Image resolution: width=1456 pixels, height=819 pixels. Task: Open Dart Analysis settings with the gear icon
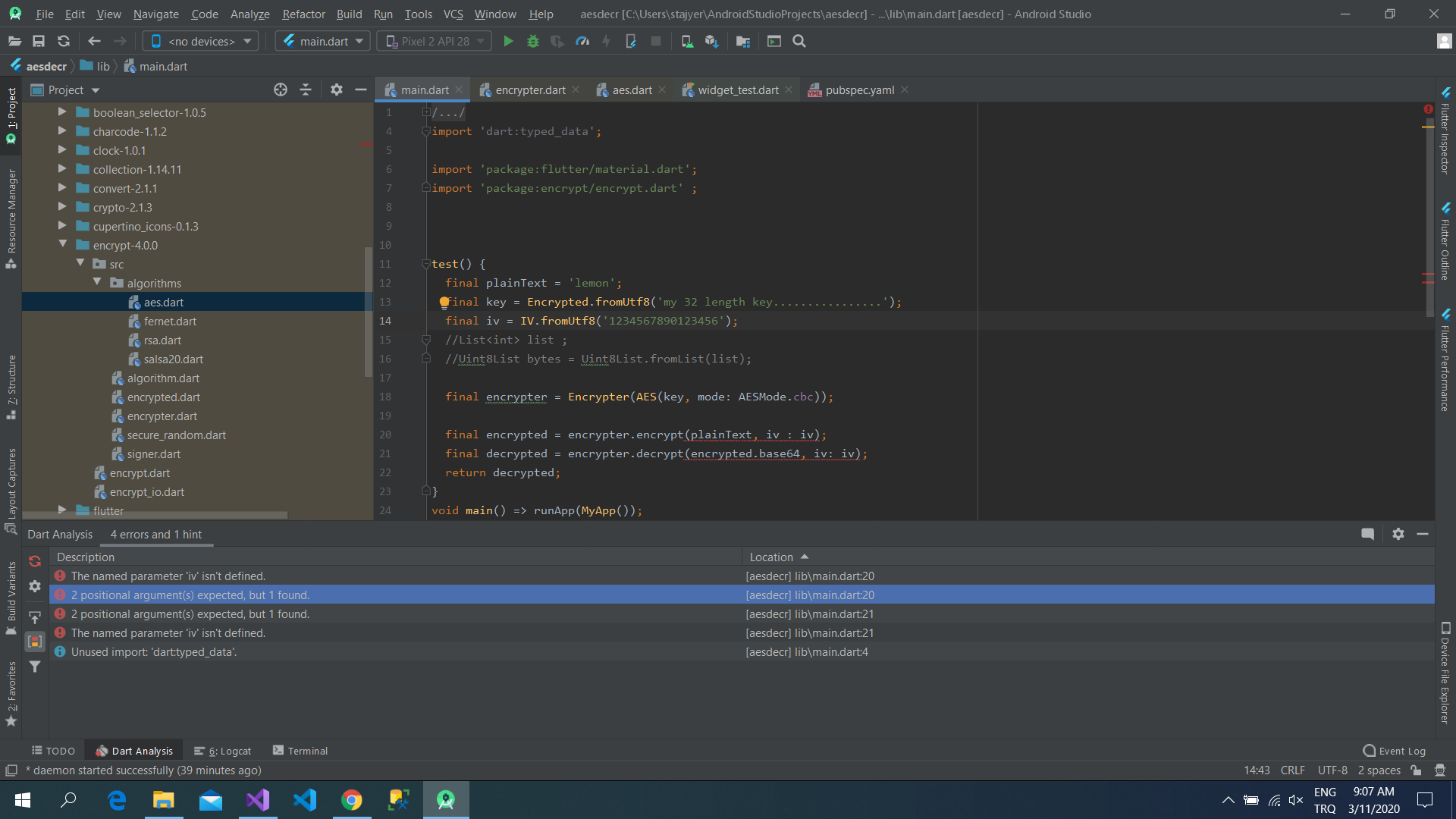click(35, 586)
